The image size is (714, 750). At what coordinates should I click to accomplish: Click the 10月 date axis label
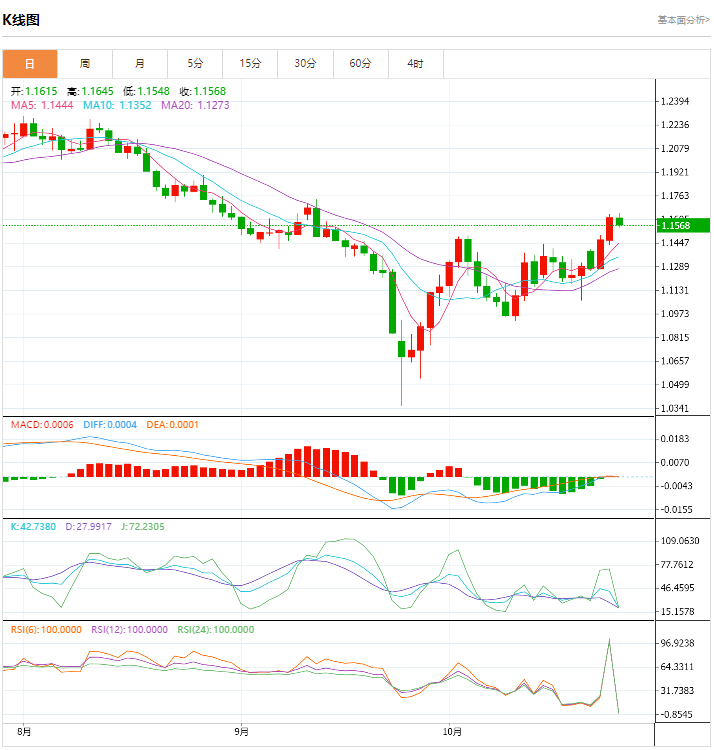(452, 732)
